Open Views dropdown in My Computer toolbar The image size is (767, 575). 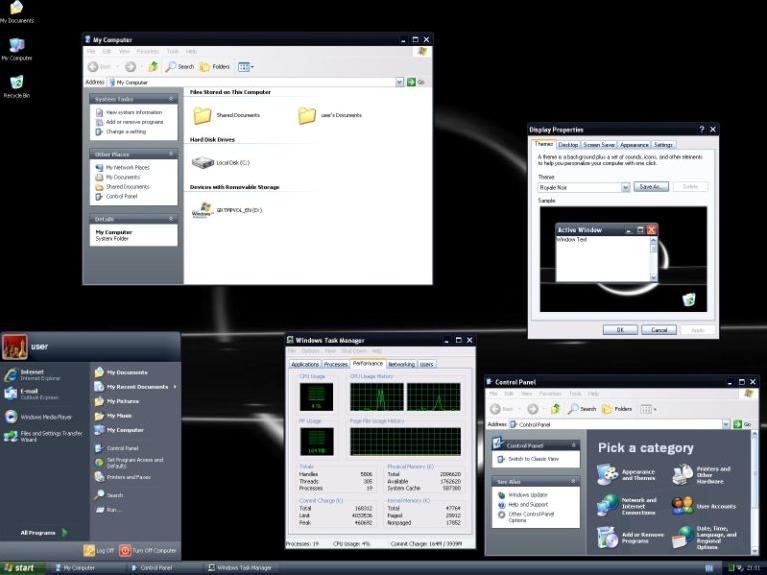tap(246, 67)
